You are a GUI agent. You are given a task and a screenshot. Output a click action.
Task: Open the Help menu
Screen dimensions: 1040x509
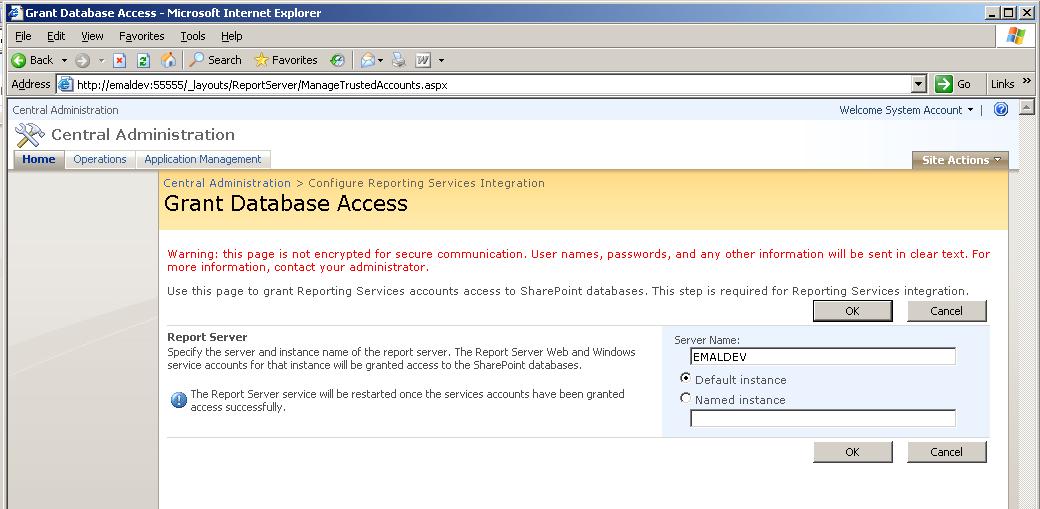pos(231,36)
